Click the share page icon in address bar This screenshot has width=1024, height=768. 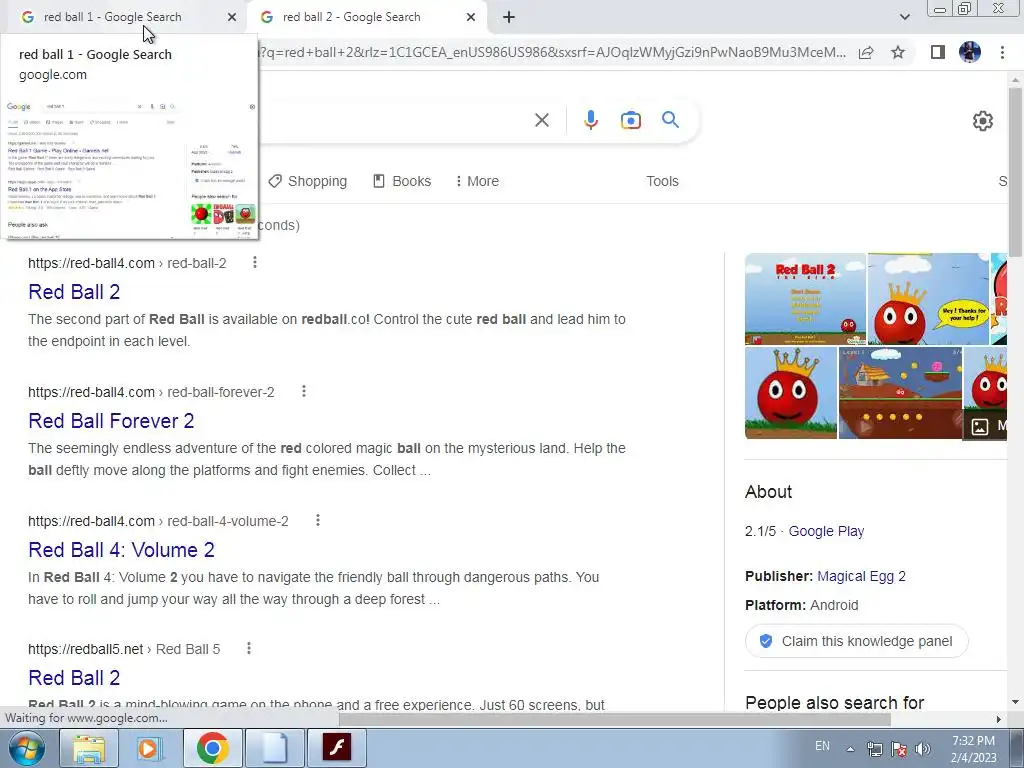pyautogui.click(x=866, y=52)
